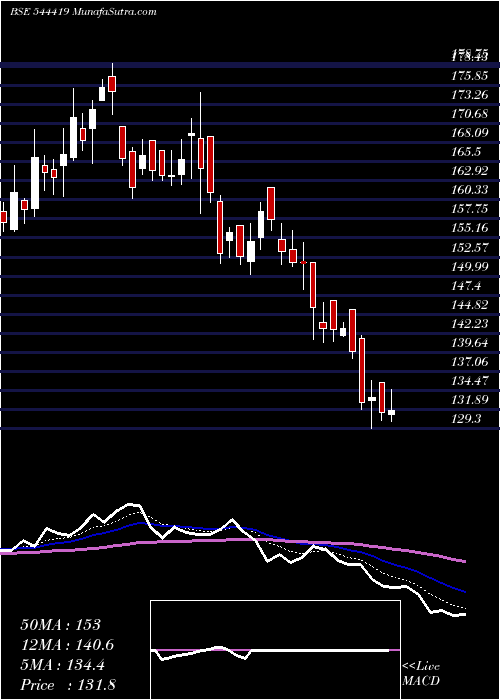Click the 131.89 price axis label
The width and height of the screenshot is (500, 700).
tap(469, 400)
